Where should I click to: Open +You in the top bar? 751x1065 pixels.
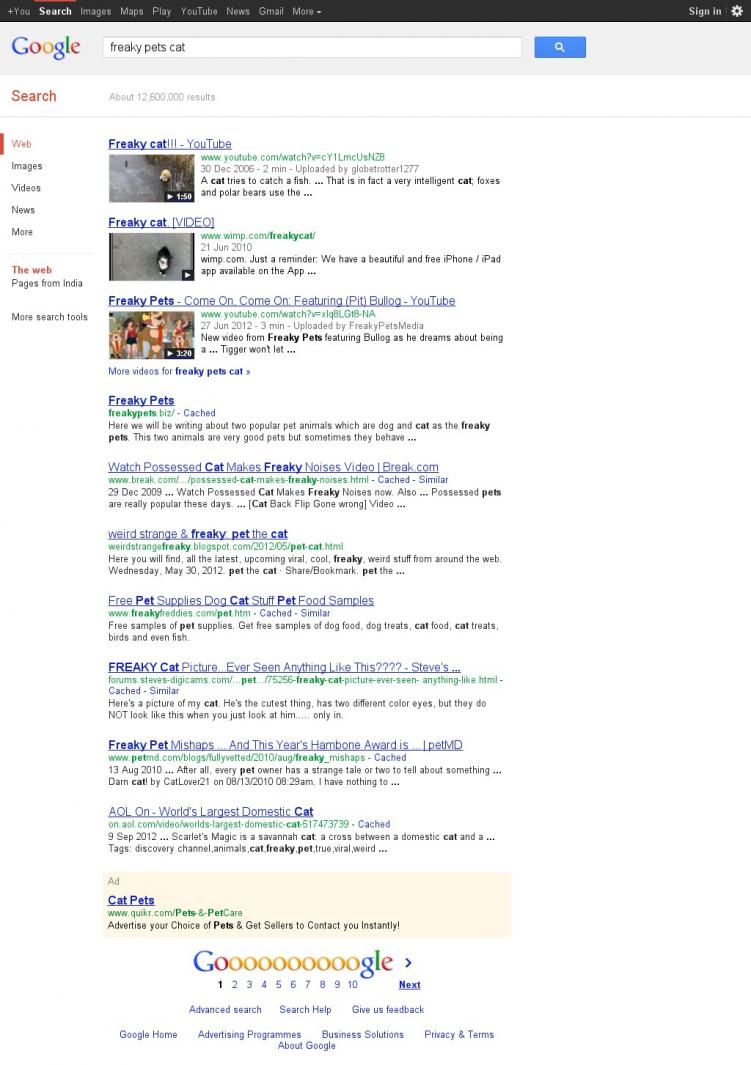click(x=18, y=12)
